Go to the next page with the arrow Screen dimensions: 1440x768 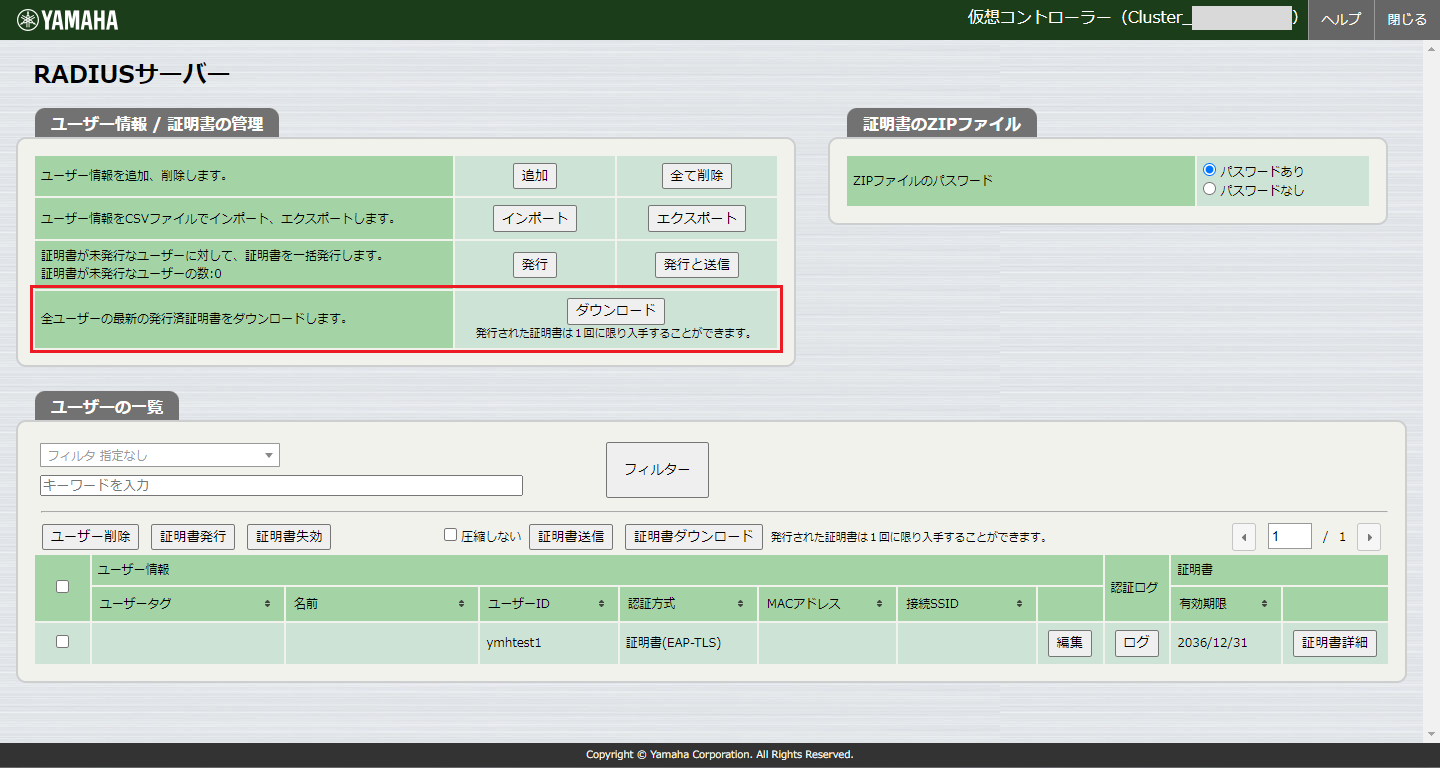[1368, 536]
